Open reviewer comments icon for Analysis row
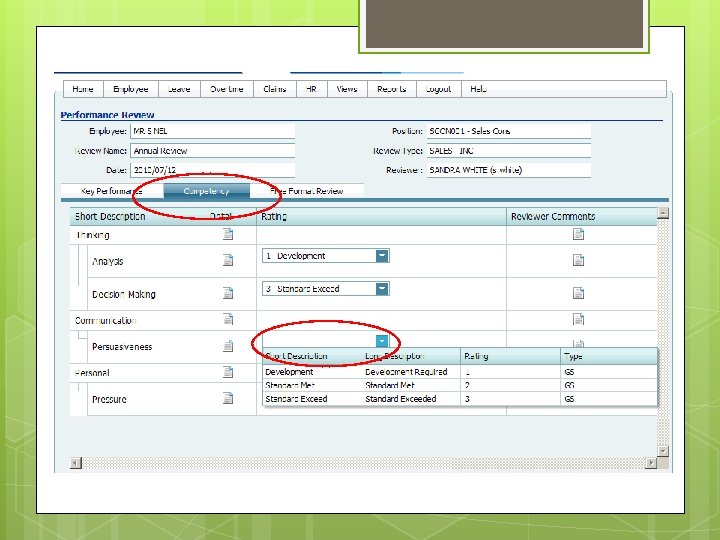 pos(579,260)
